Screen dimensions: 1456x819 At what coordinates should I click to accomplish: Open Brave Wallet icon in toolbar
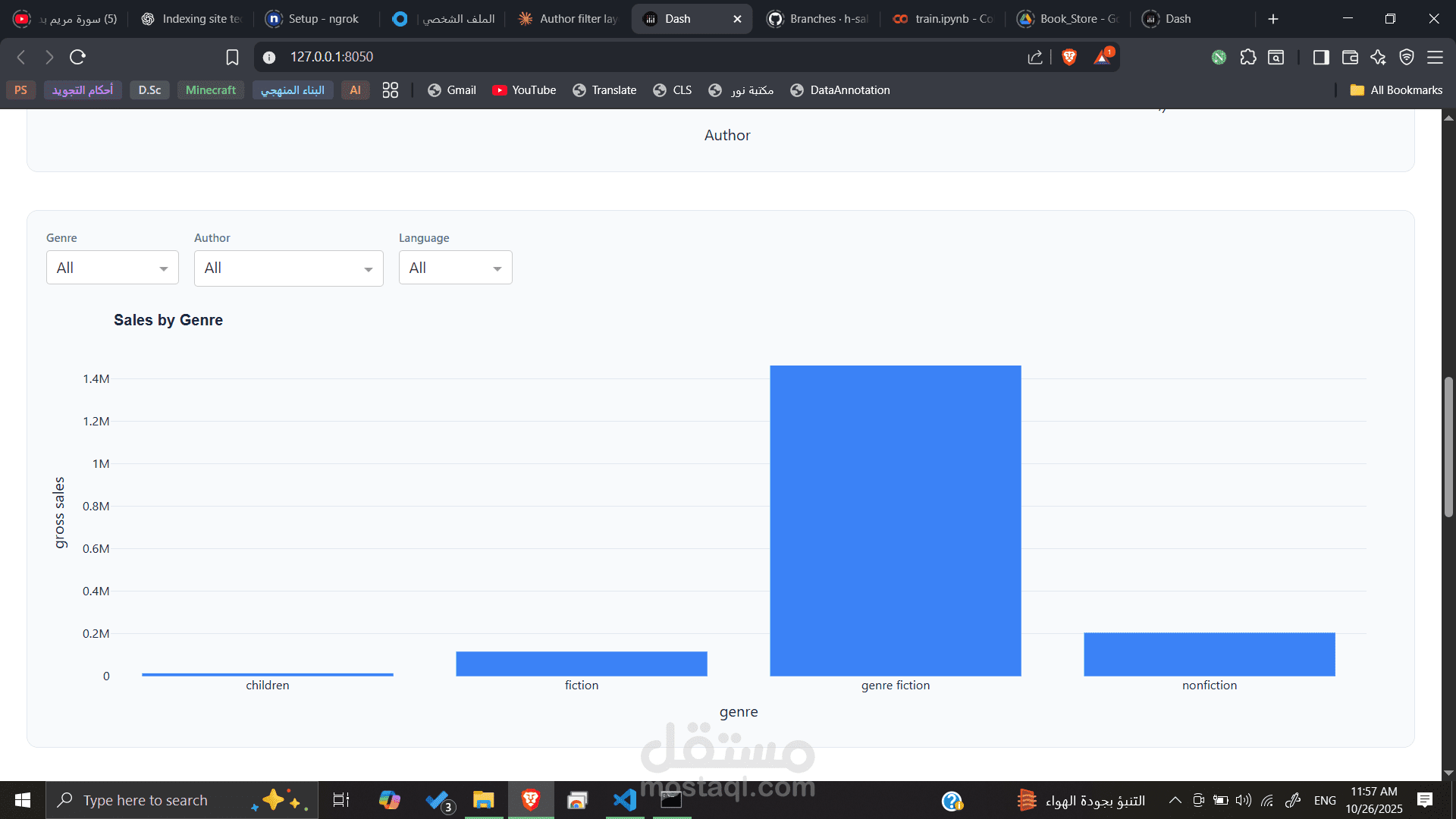tap(1350, 57)
